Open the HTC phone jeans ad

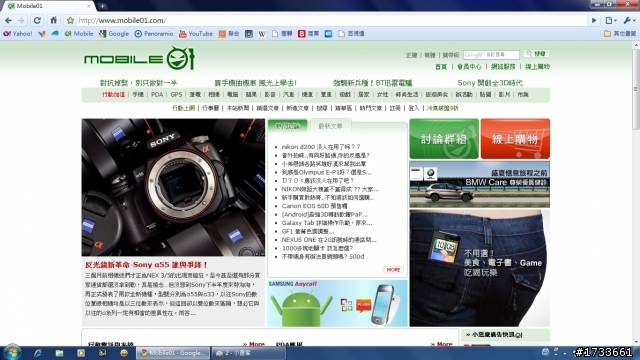click(480, 268)
